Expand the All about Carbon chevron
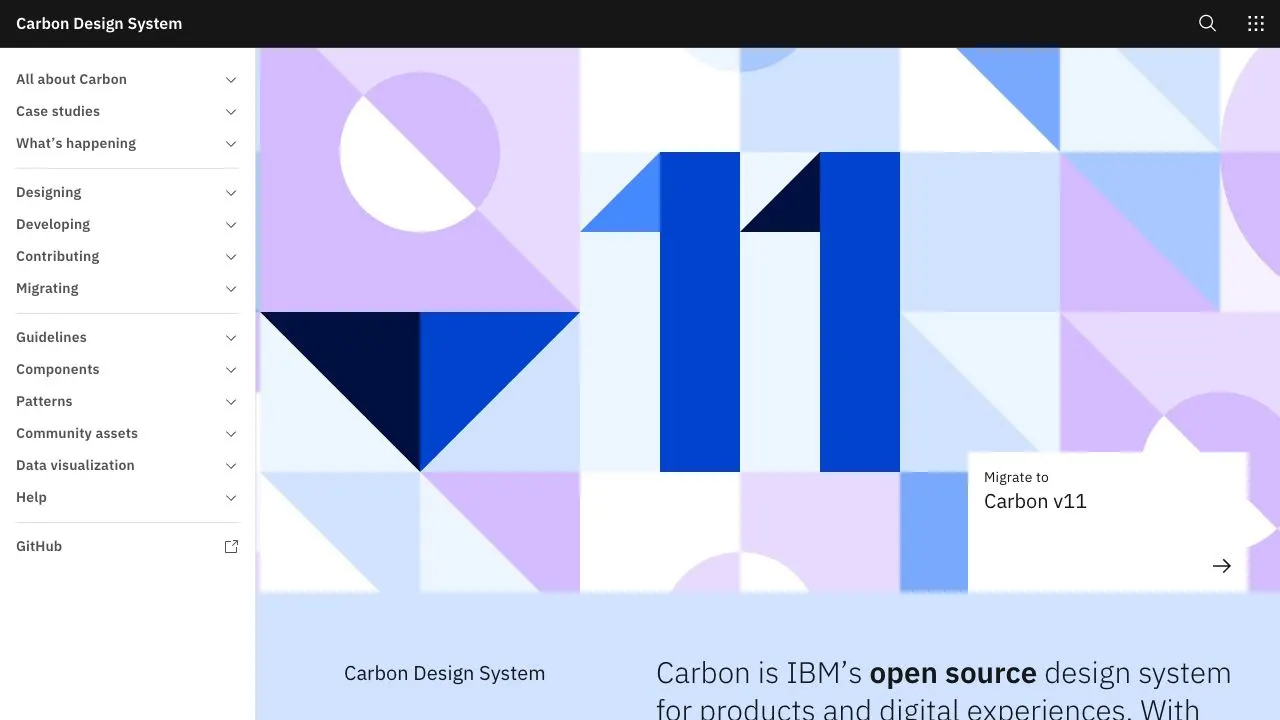 pyautogui.click(x=231, y=80)
